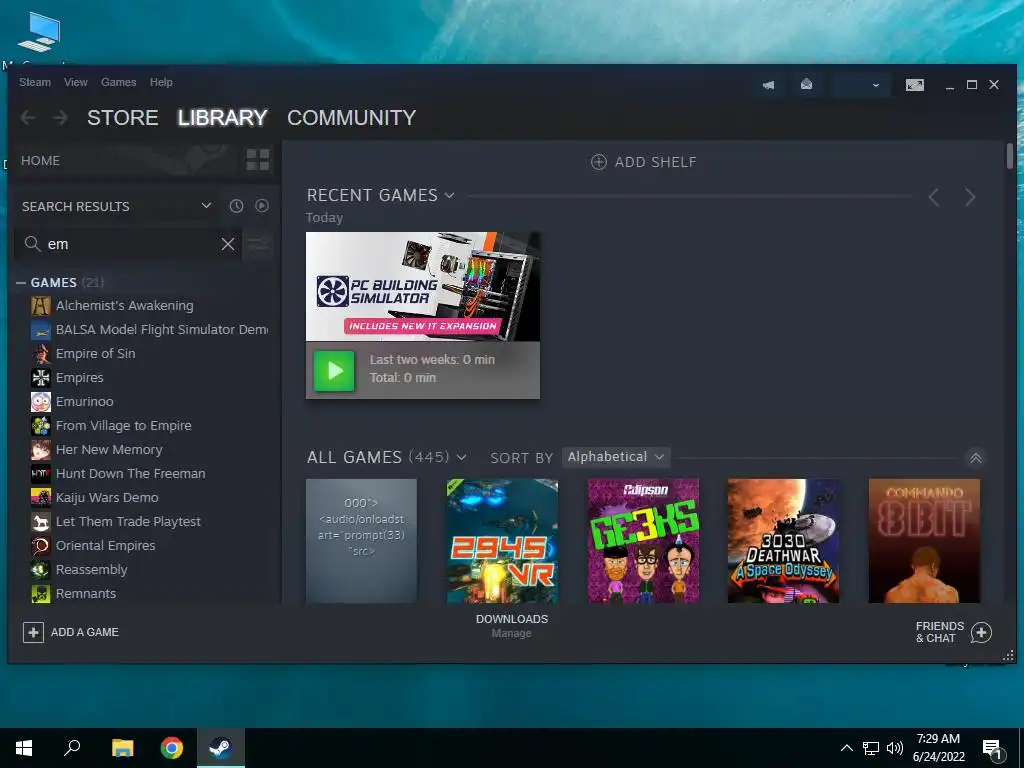Click the main content vertical scrollbar
The width and height of the screenshot is (1024, 768).
click(x=1010, y=156)
